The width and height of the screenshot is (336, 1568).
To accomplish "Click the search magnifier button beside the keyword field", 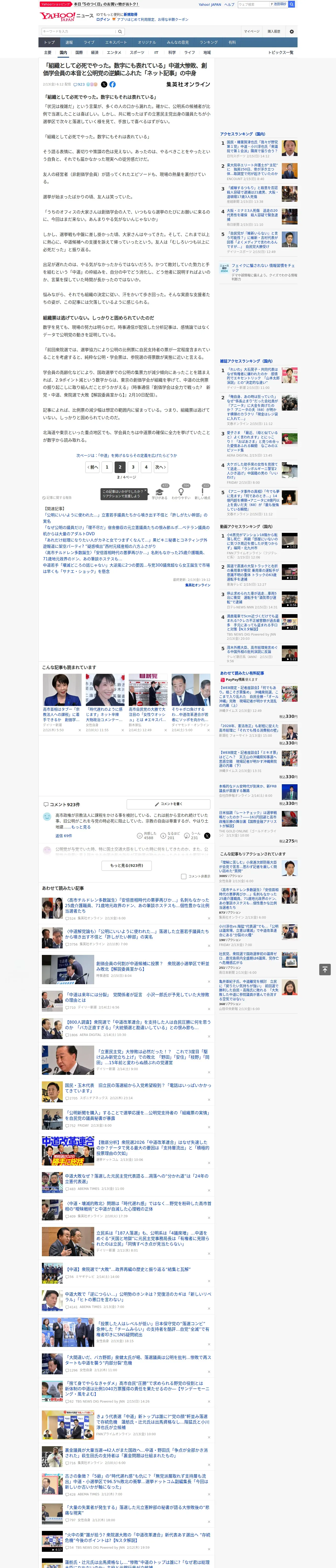I will tap(120, 31).
